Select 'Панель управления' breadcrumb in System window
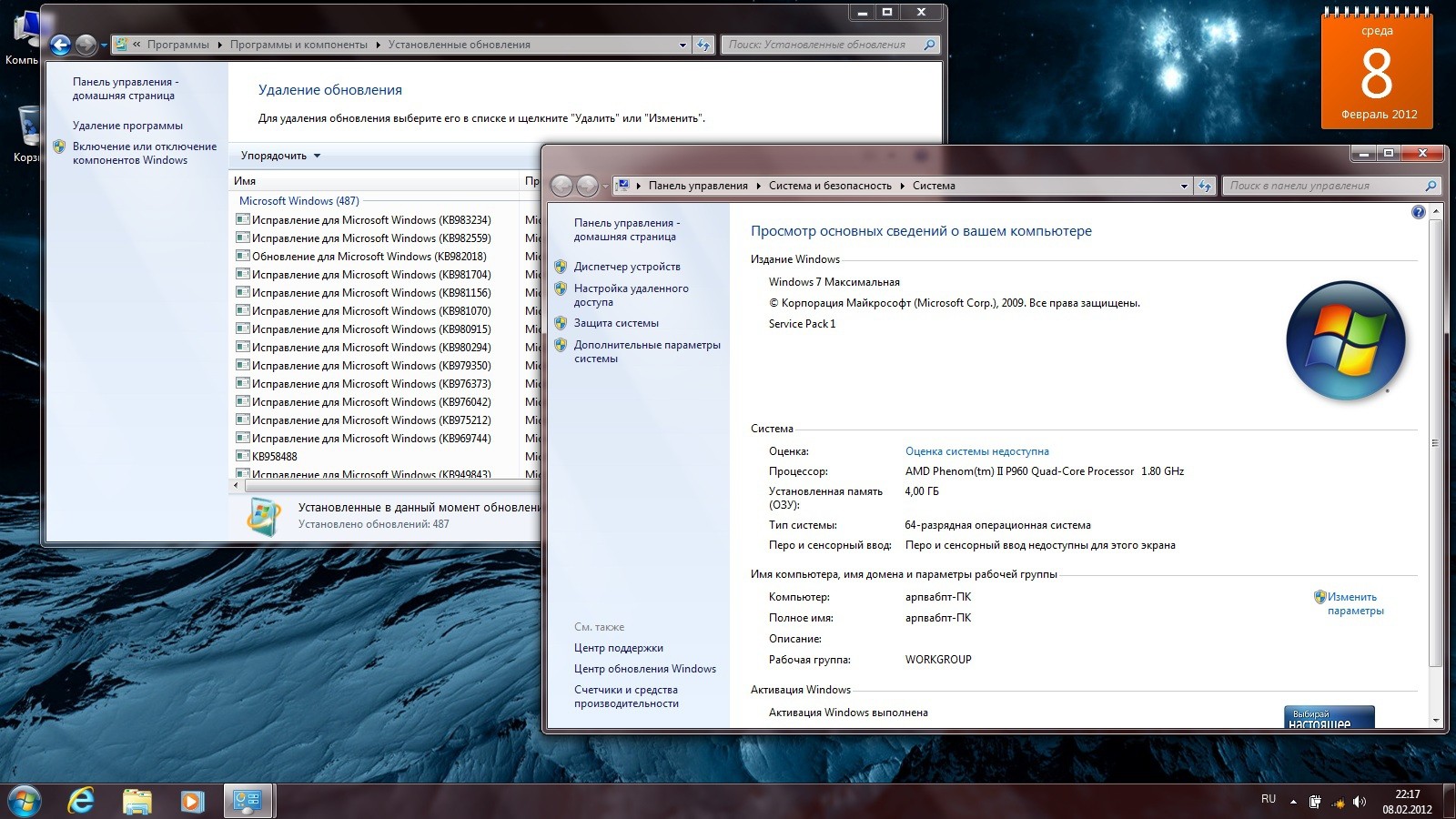The image size is (1456, 819). click(698, 186)
